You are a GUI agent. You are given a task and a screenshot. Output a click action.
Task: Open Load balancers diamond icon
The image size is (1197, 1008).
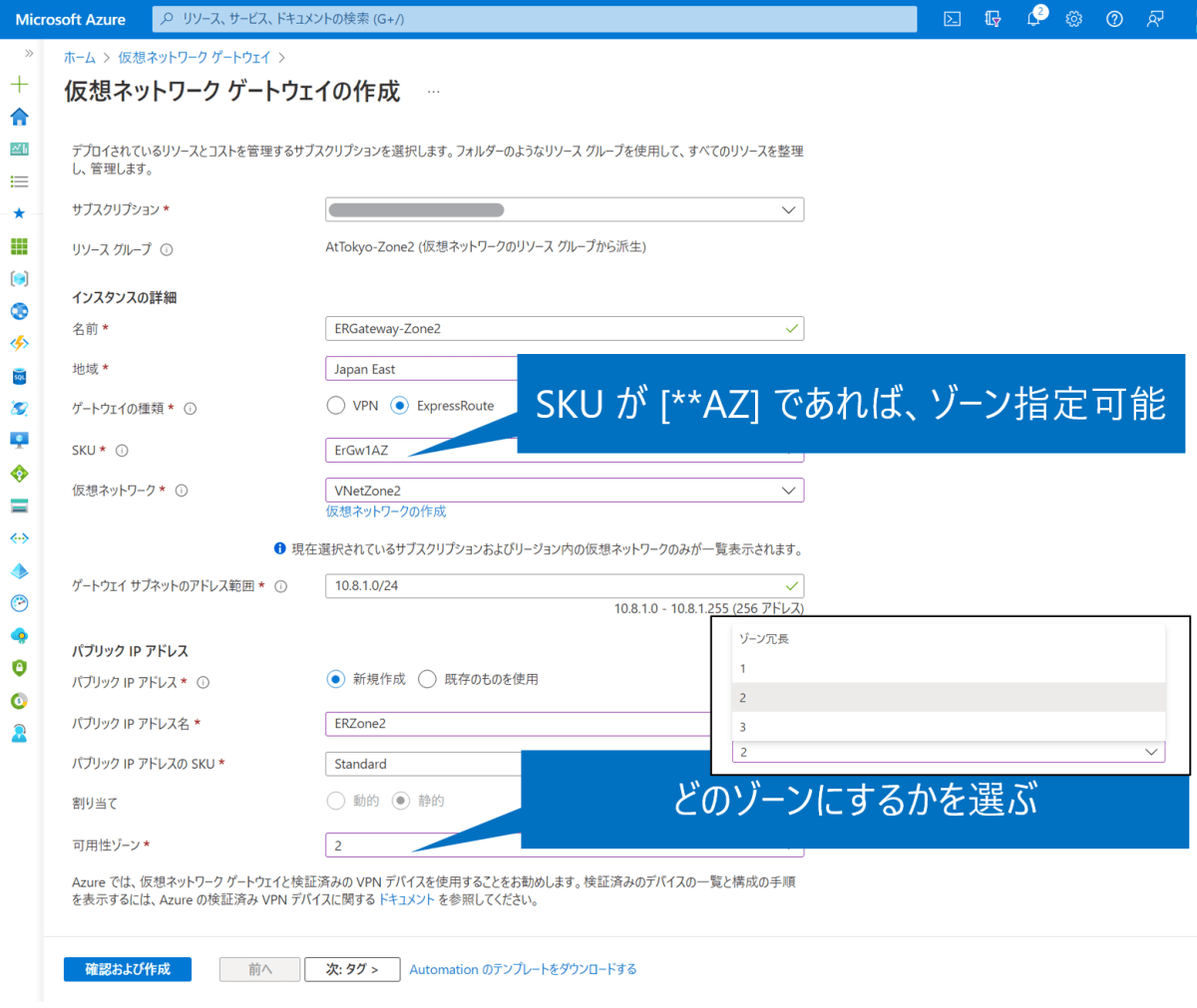[19, 474]
